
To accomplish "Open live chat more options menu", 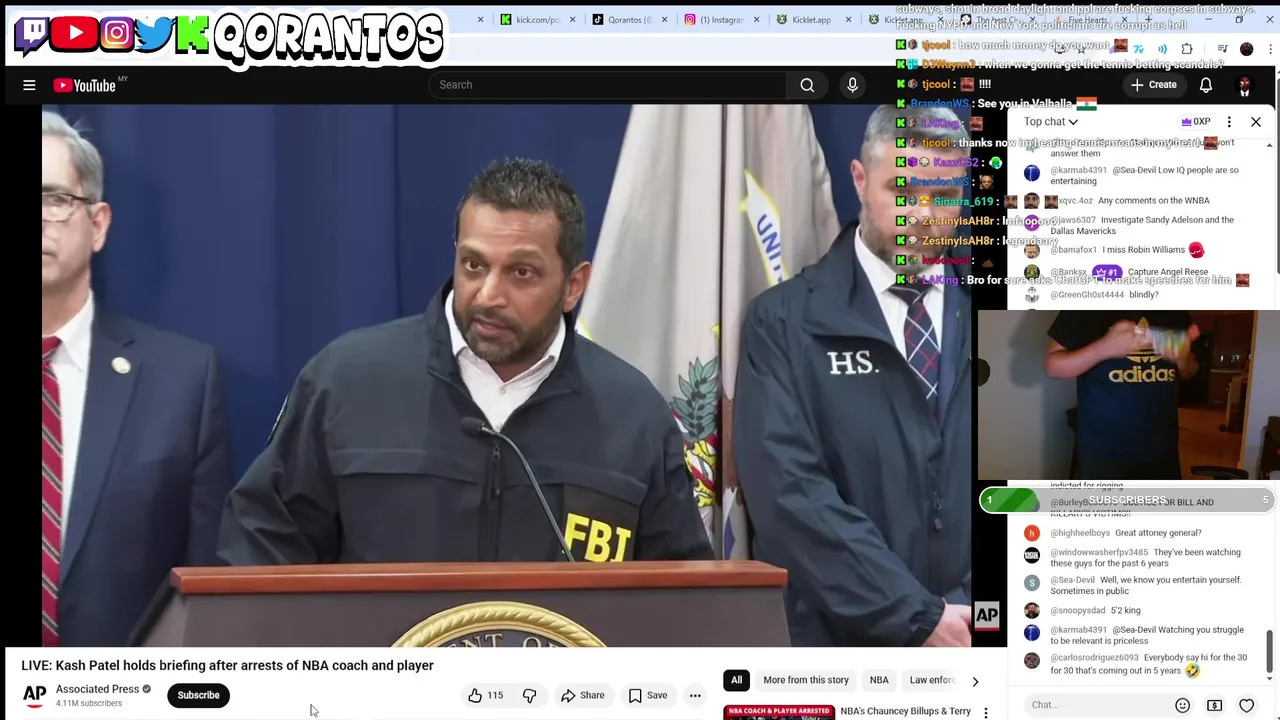I will [x=1229, y=122].
